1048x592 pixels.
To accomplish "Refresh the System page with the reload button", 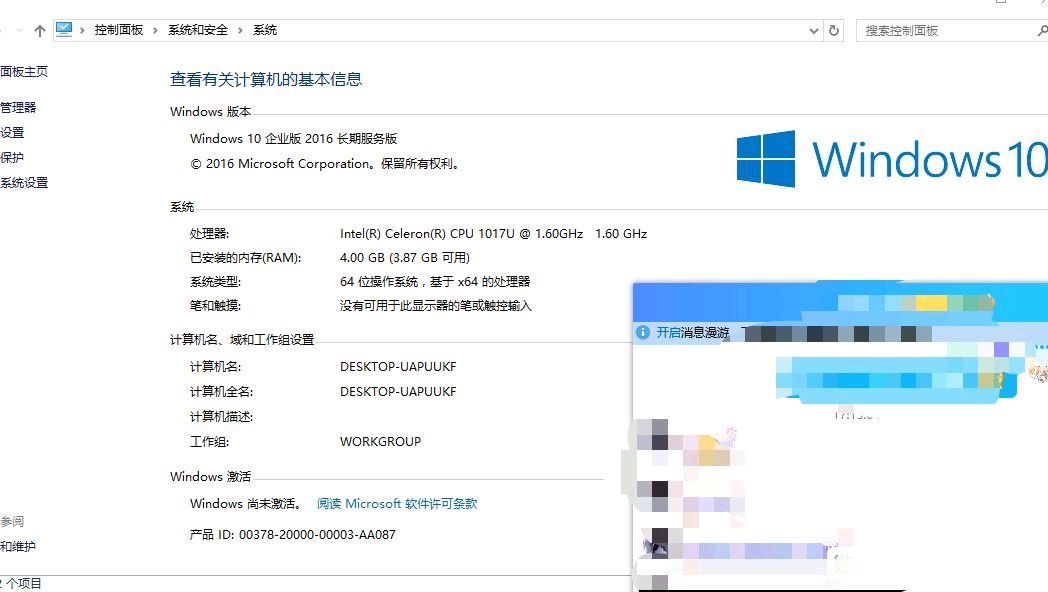I will pyautogui.click(x=833, y=31).
